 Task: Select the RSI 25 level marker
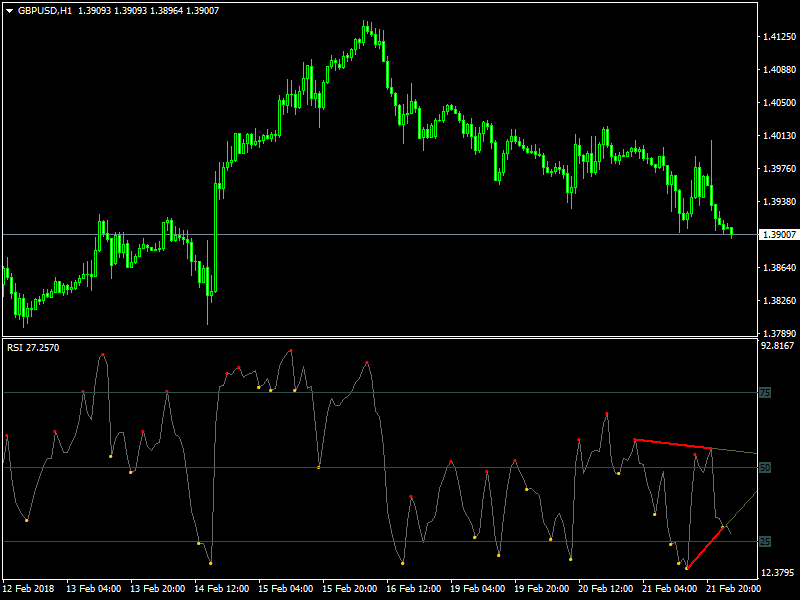point(764,541)
